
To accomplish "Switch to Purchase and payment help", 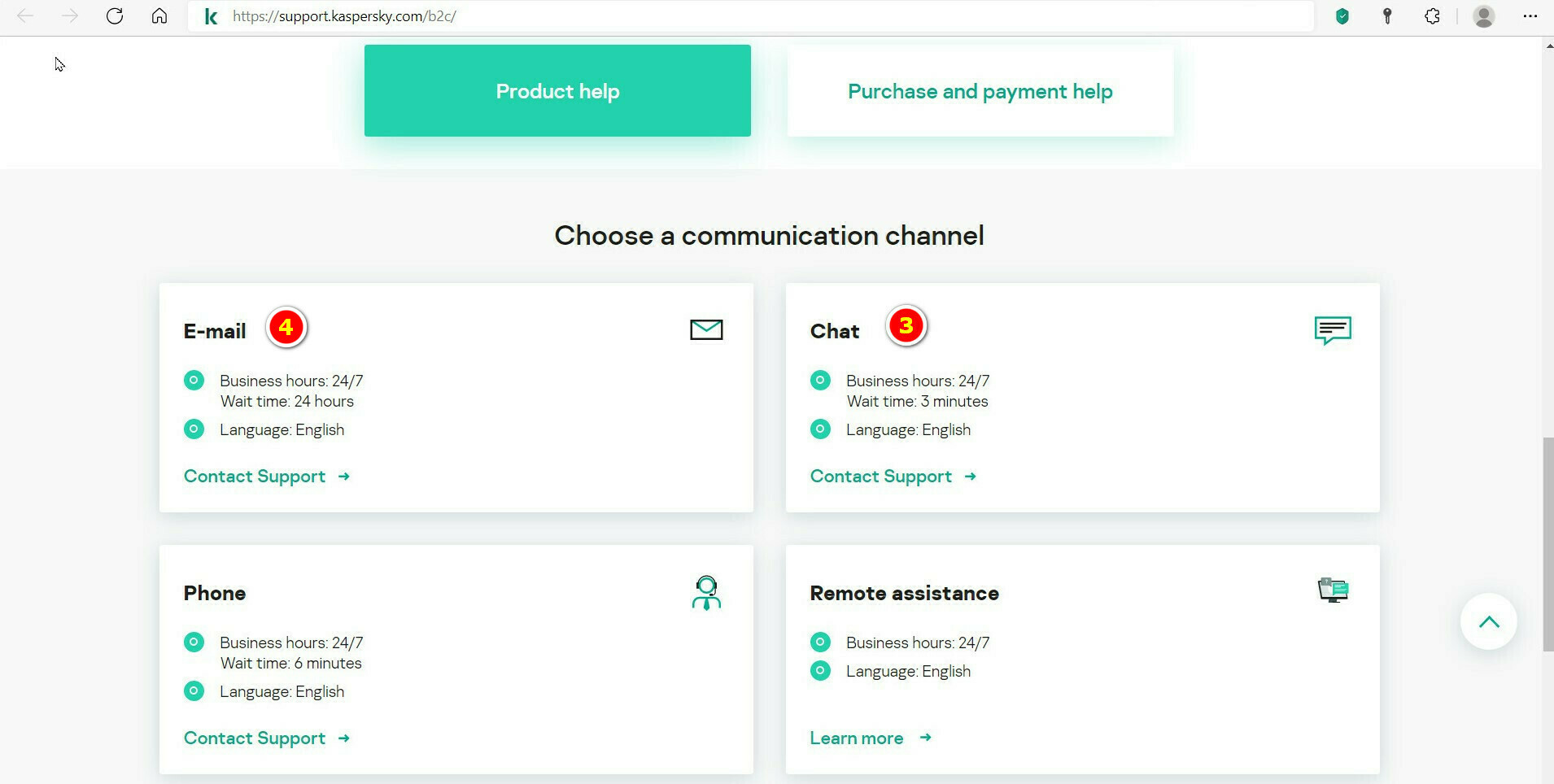I will pos(980,91).
